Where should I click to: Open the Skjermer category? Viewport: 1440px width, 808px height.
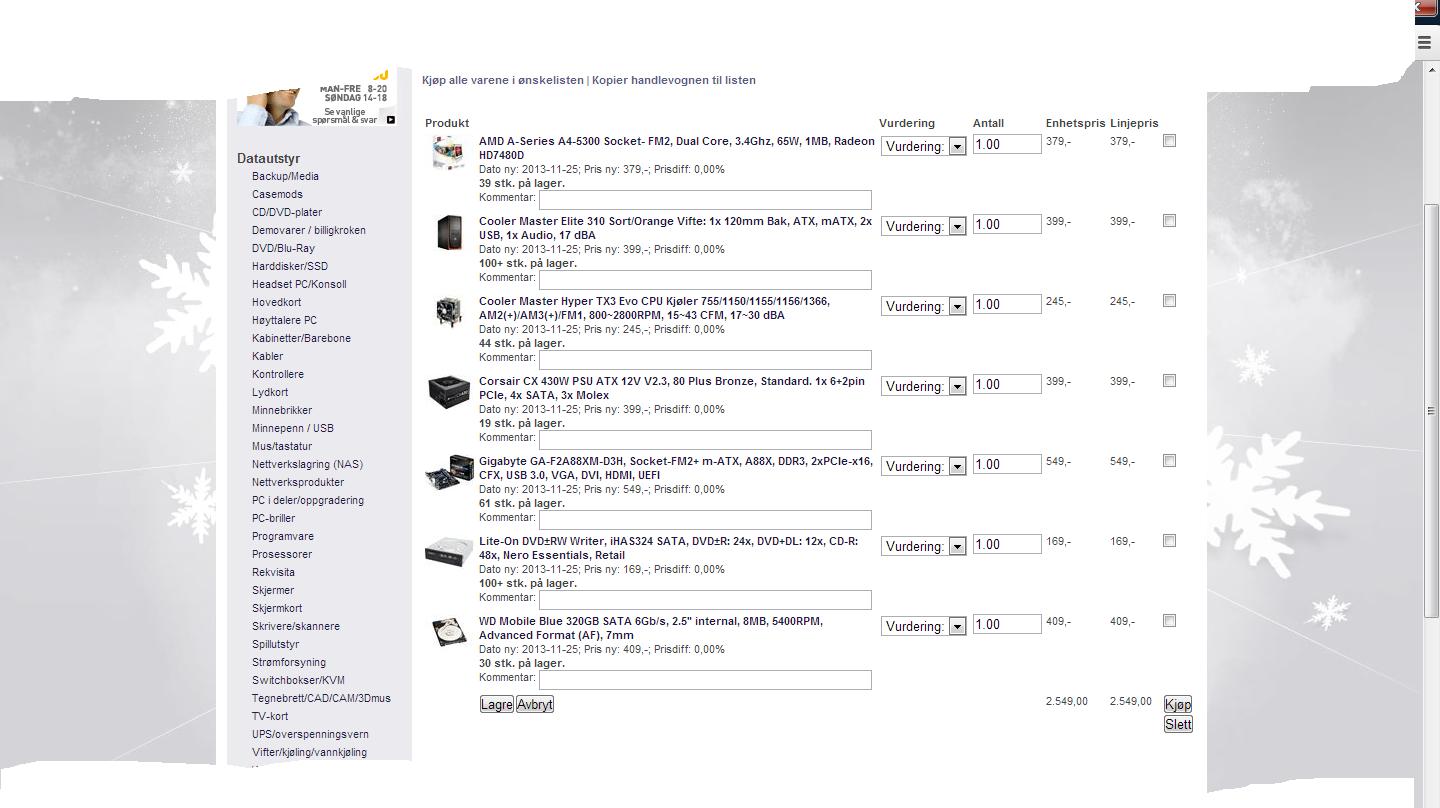click(273, 590)
